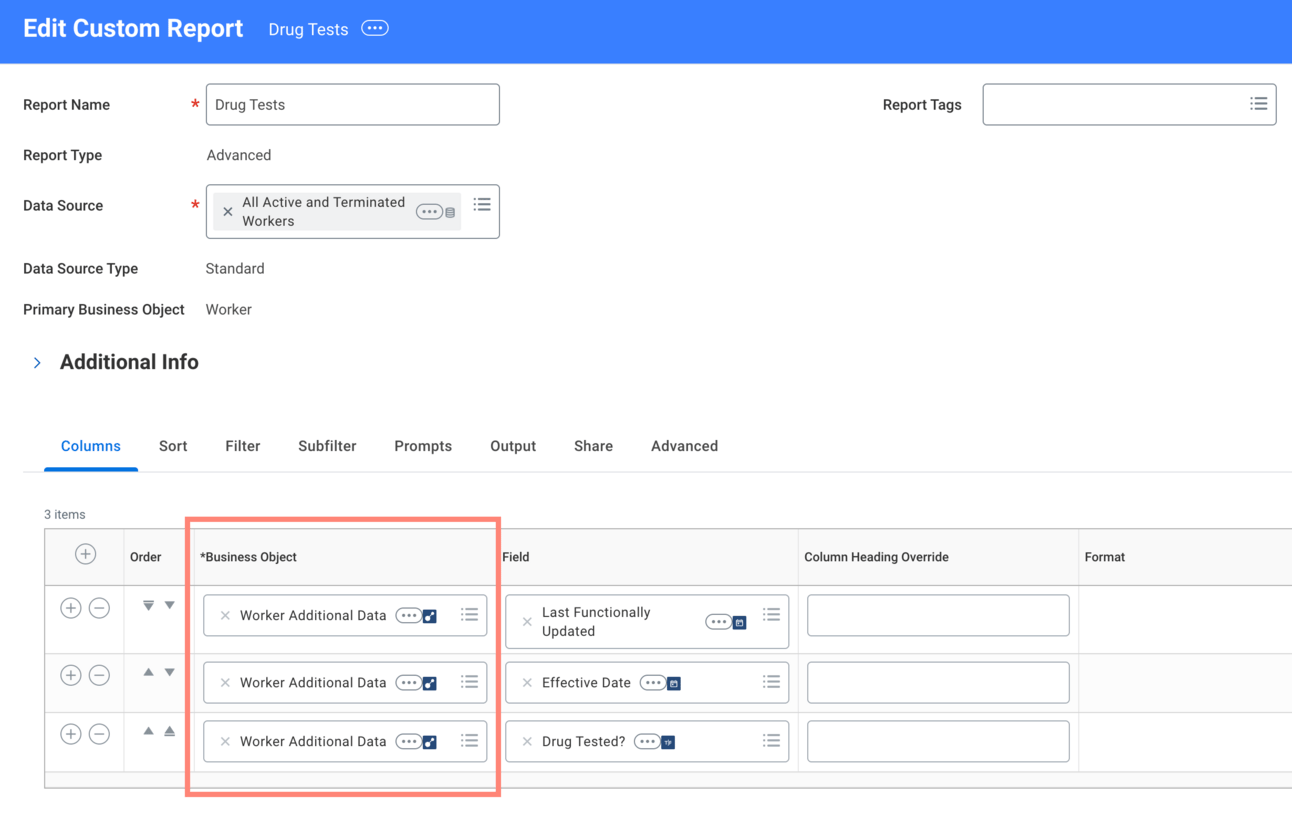Open business object list in third row
Viewport: 1292px width, 817px height.
click(469, 741)
